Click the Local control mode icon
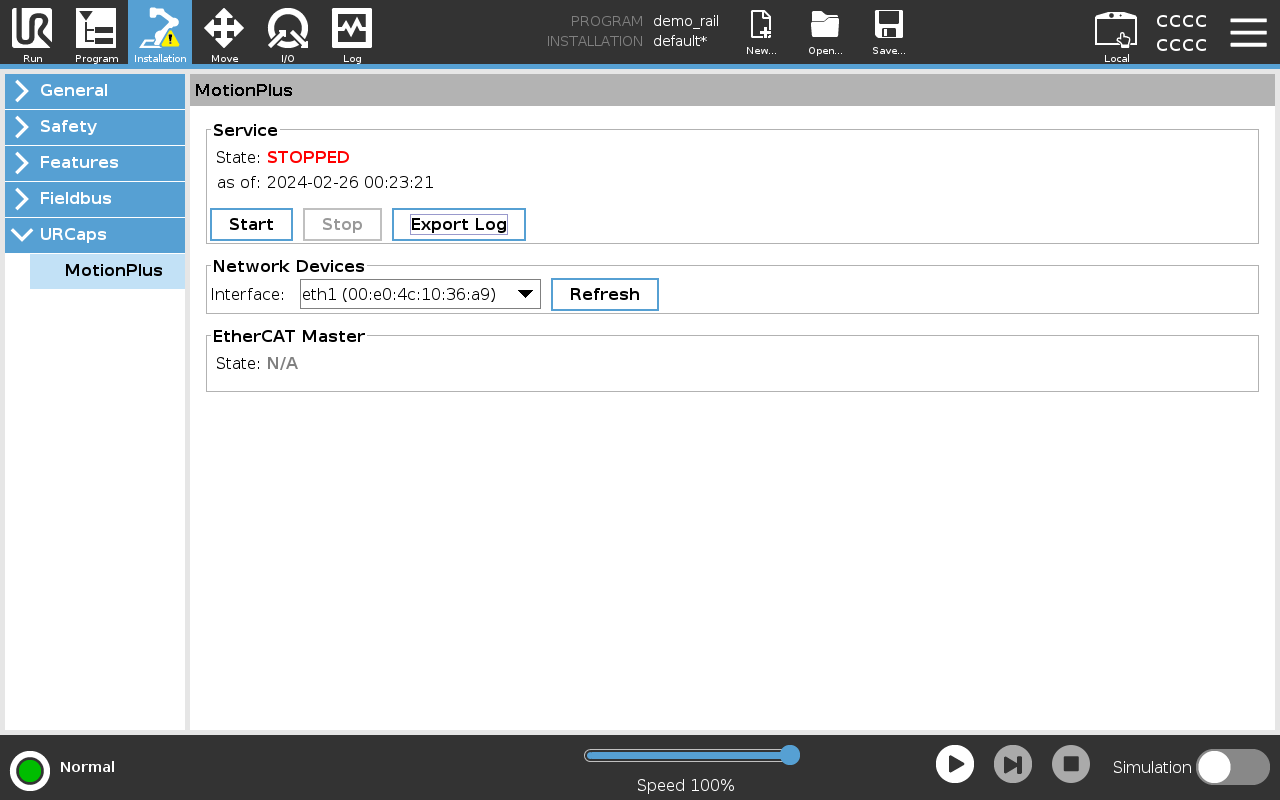 click(1116, 32)
